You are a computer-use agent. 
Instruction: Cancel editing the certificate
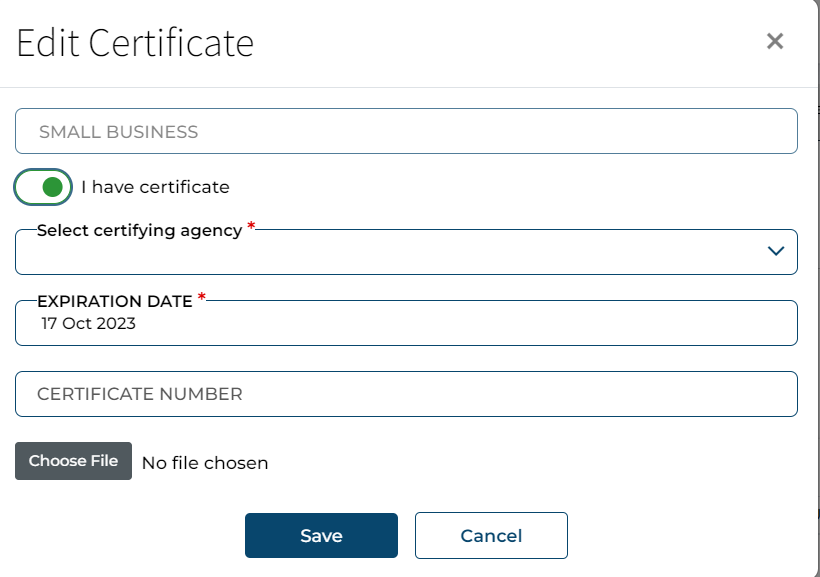pos(491,535)
